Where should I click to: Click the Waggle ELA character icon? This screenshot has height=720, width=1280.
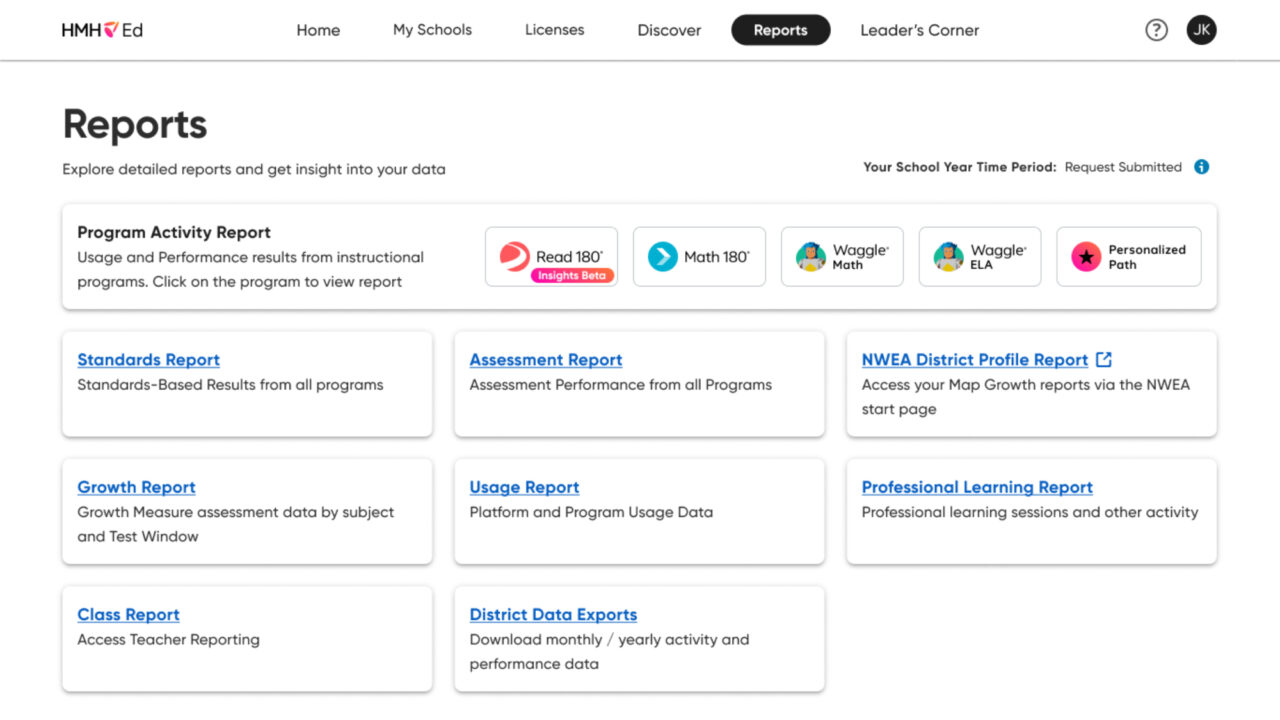948,257
